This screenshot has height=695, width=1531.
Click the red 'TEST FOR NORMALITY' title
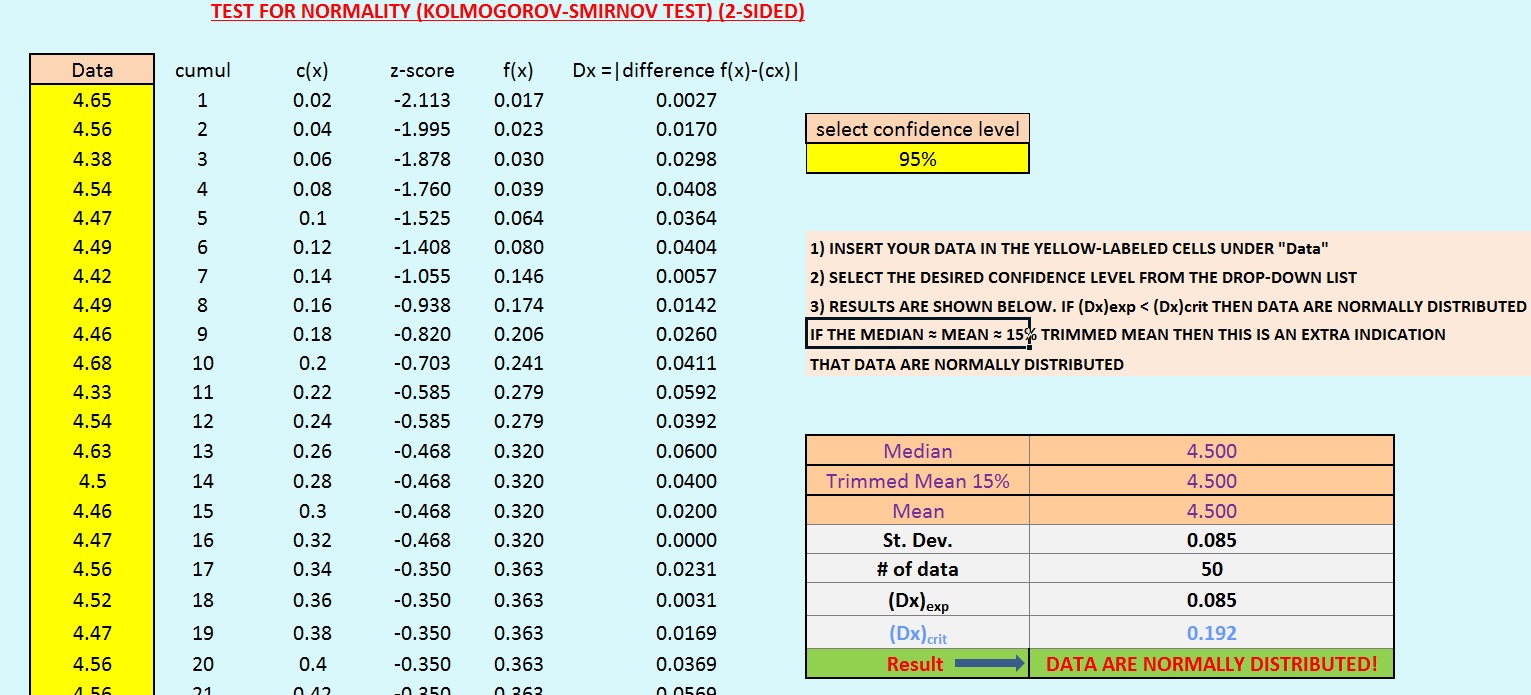pos(508,12)
